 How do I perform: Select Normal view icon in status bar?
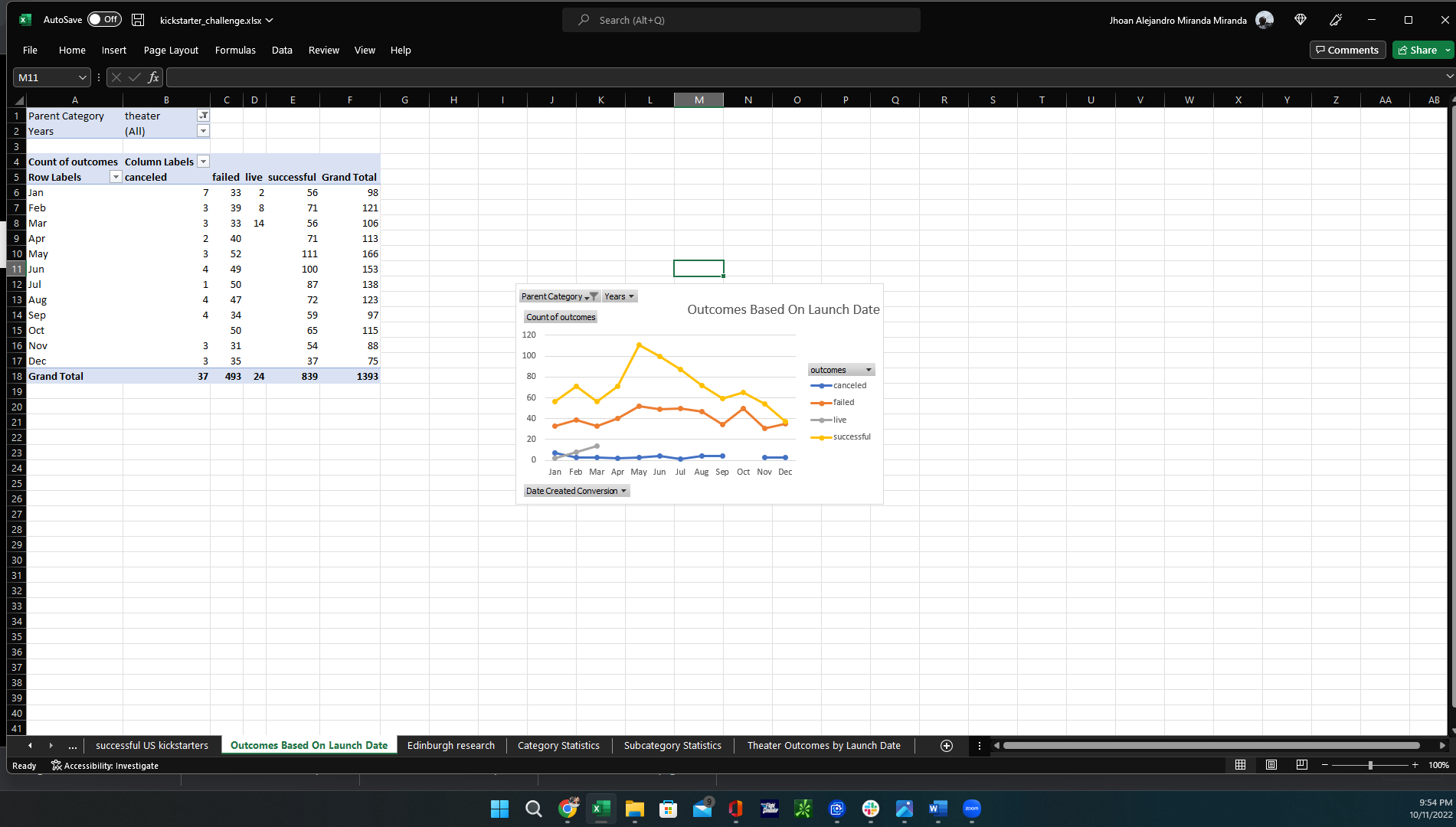click(1240, 765)
